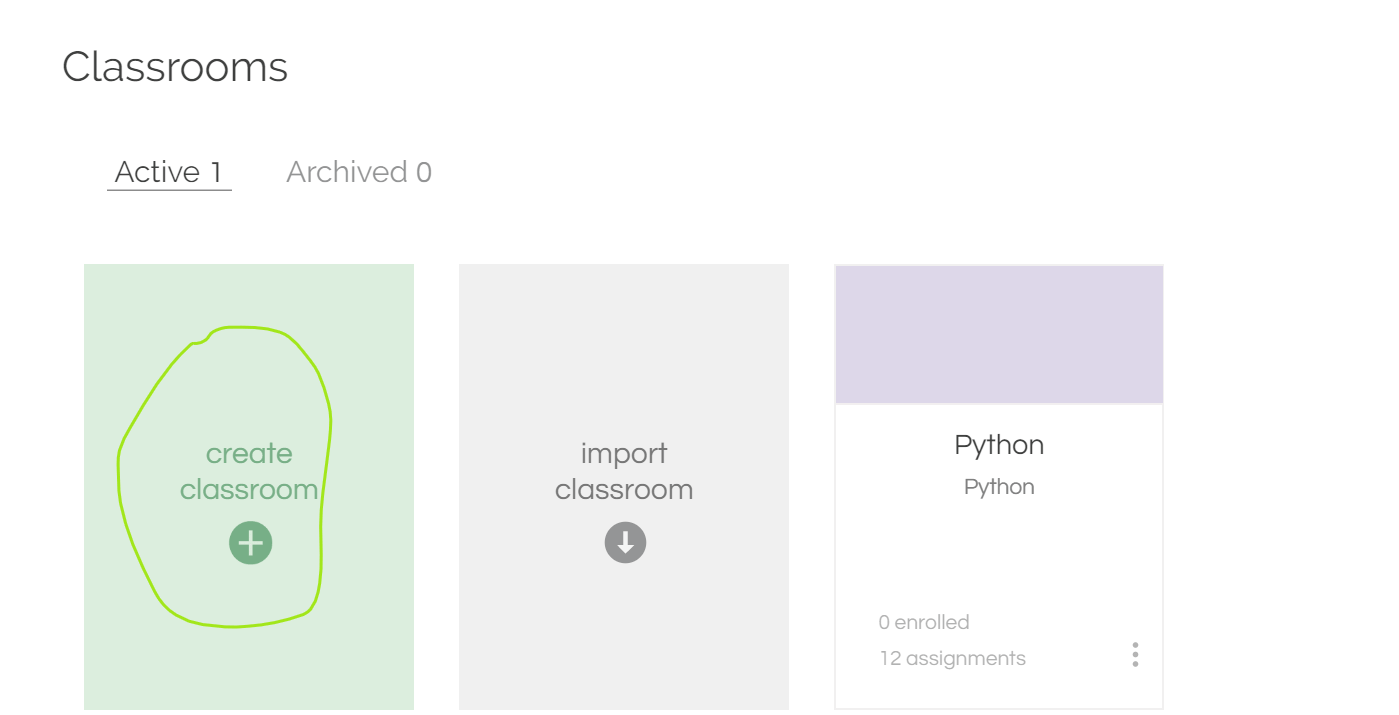Image resolution: width=1399 pixels, height=715 pixels.
Task: Click the Classrooms page heading
Action: (175, 67)
